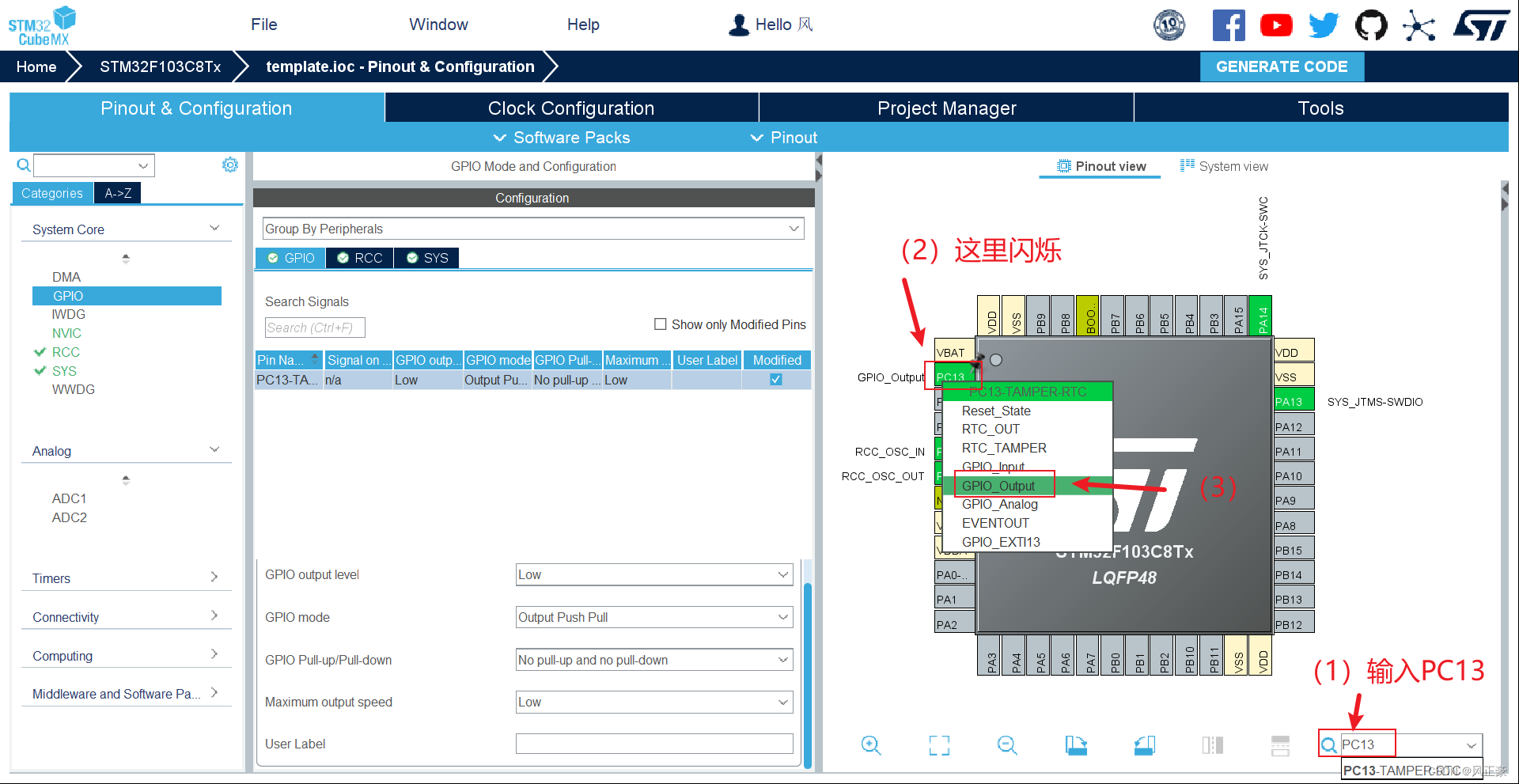Zoom in on the chip pinout view
Viewport: 1519px width, 784px height.
871,744
